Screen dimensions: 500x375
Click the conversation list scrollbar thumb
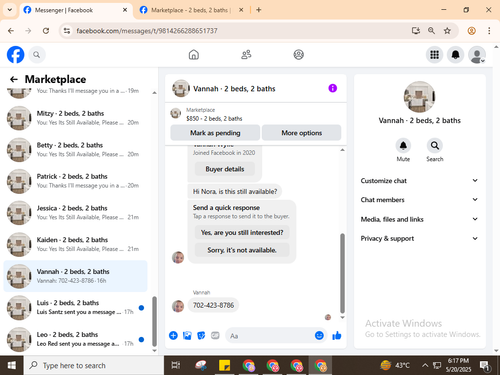[154, 322]
